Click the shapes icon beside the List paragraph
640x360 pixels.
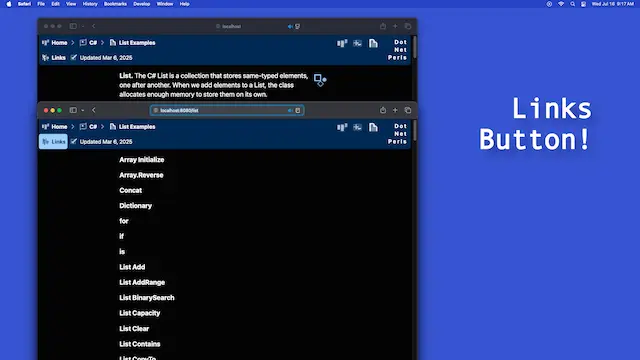[x=320, y=80]
